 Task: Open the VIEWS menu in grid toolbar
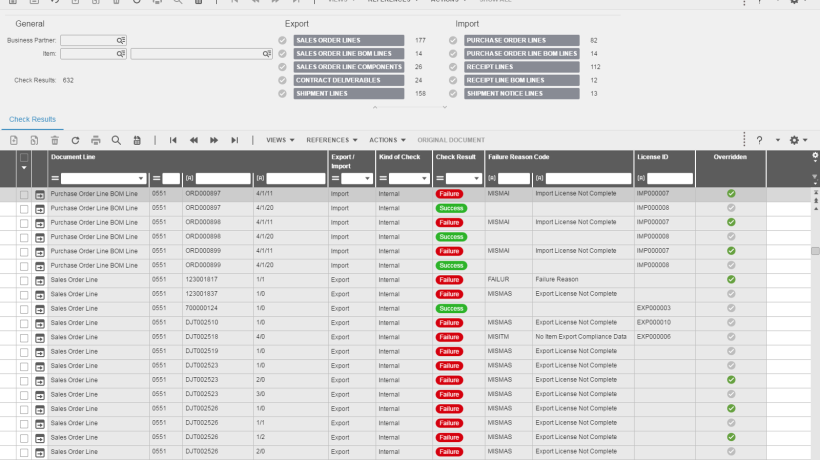click(x=280, y=140)
